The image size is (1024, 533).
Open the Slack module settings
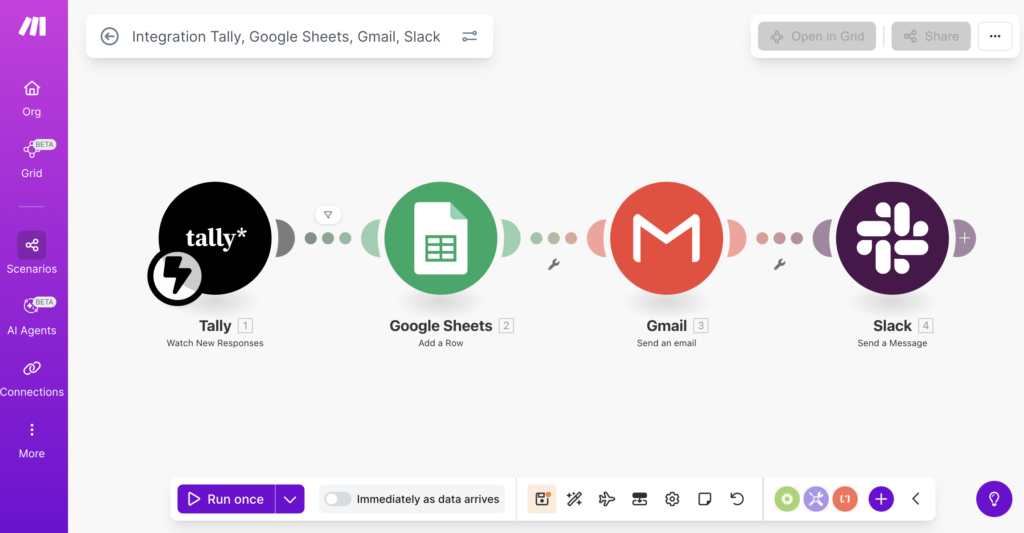(x=892, y=238)
